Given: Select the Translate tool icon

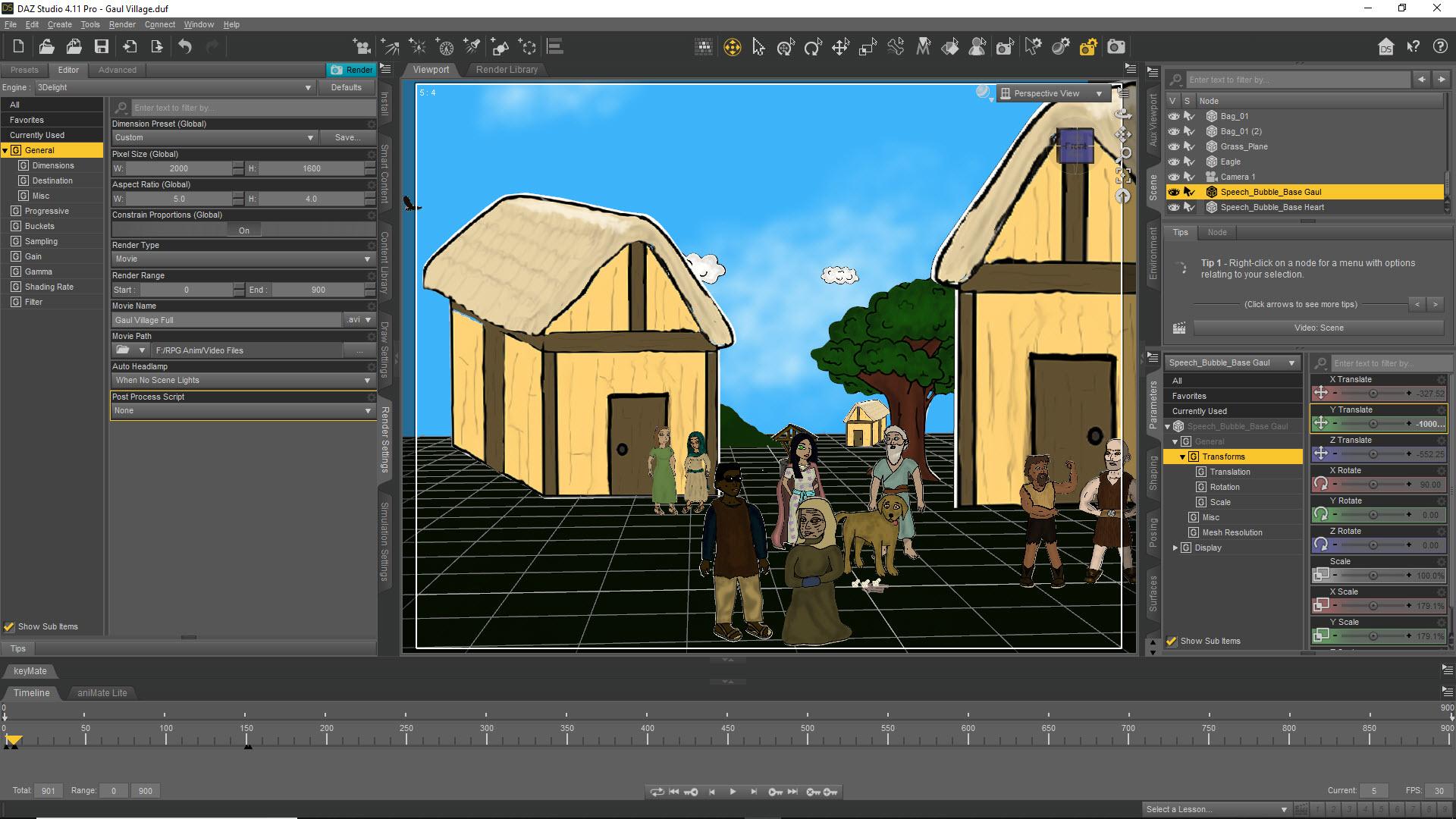Looking at the screenshot, I should tap(840, 48).
